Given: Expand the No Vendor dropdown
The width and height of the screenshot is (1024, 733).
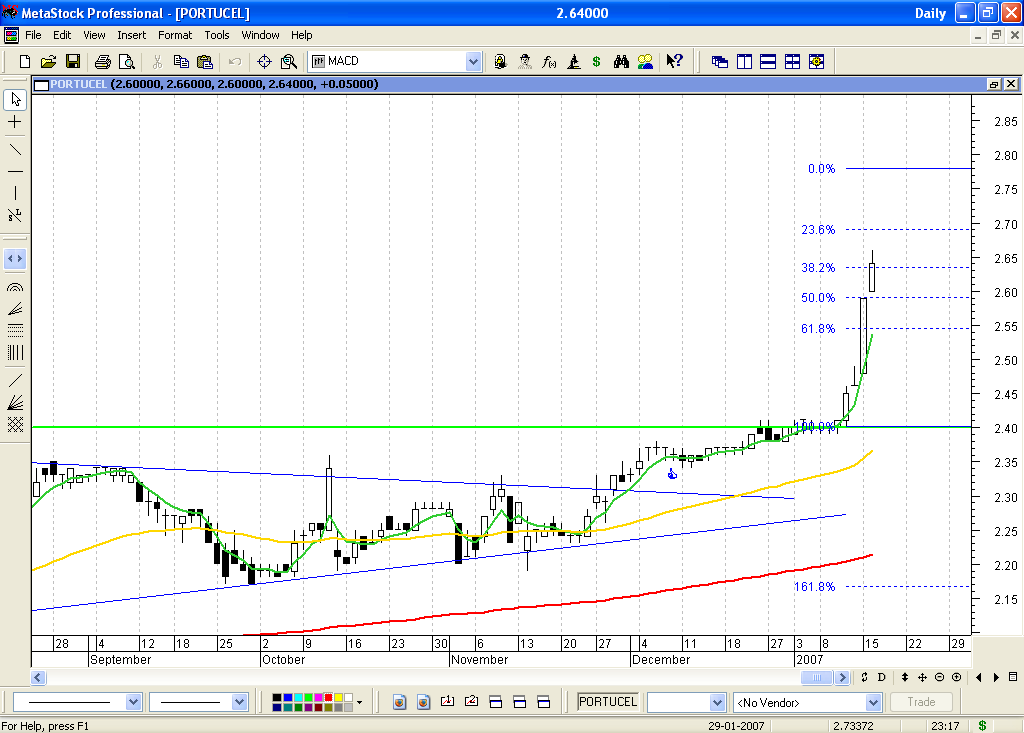Looking at the screenshot, I should click(872, 702).
